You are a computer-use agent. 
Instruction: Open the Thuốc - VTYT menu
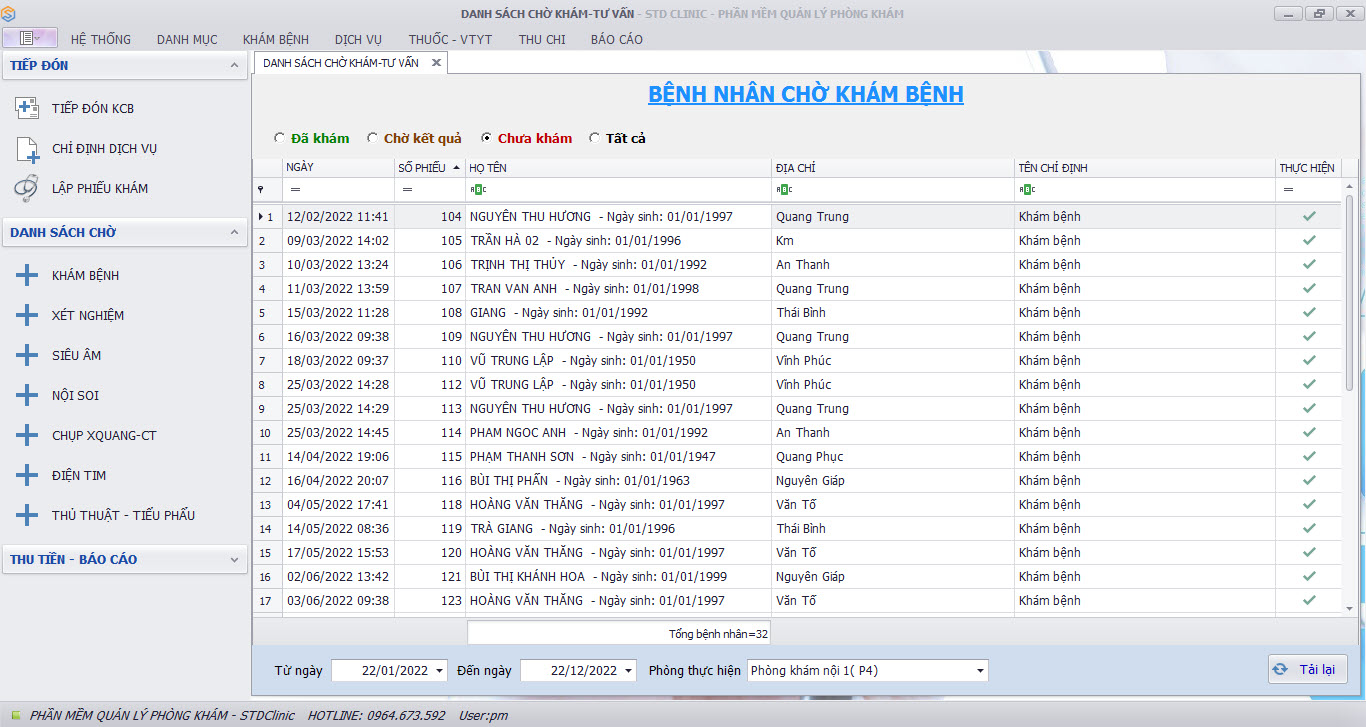[x=450, y=39]
